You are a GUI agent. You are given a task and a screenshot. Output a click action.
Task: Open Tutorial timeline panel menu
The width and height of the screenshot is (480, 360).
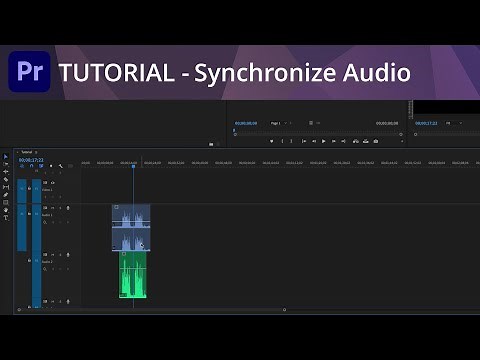[36, 152]
